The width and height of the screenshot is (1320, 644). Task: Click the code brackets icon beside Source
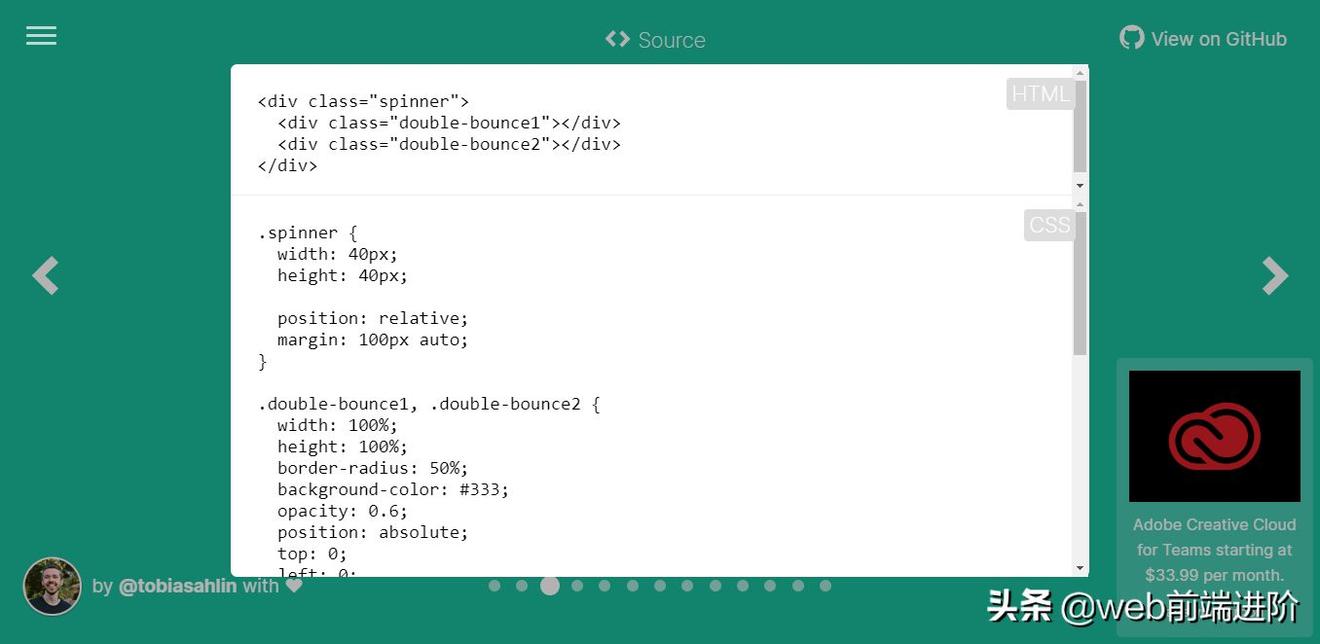coord(616,38)
